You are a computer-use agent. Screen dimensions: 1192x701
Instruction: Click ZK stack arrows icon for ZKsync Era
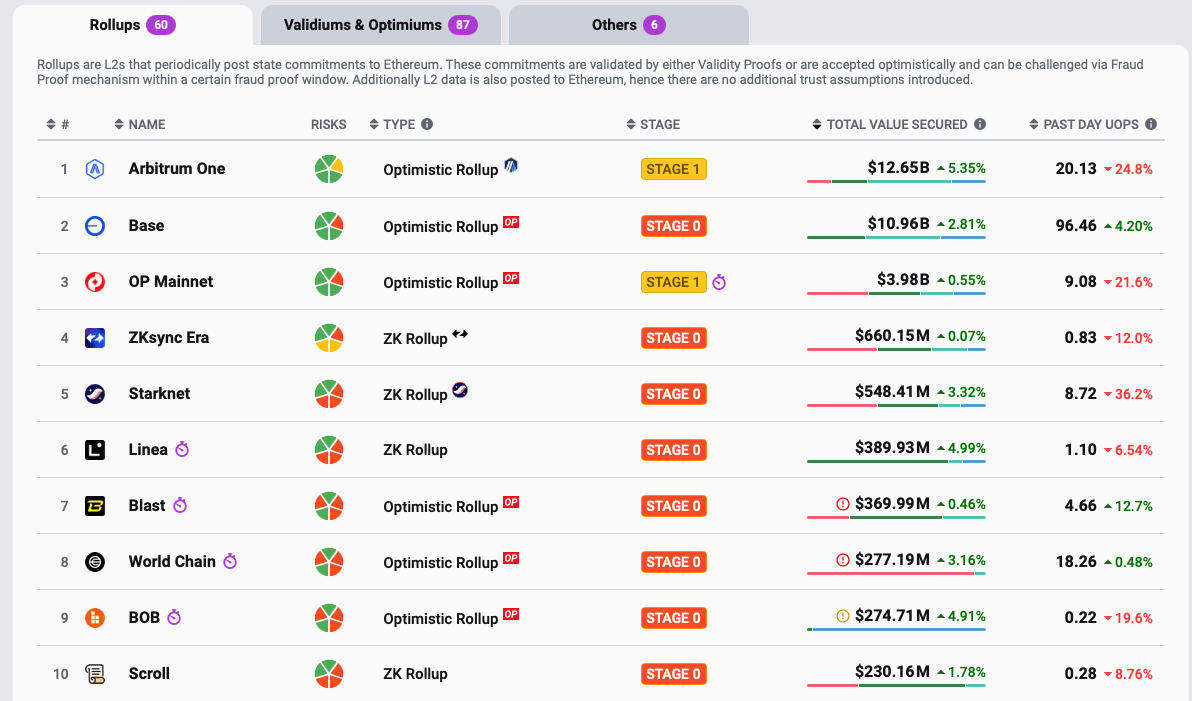460,333
